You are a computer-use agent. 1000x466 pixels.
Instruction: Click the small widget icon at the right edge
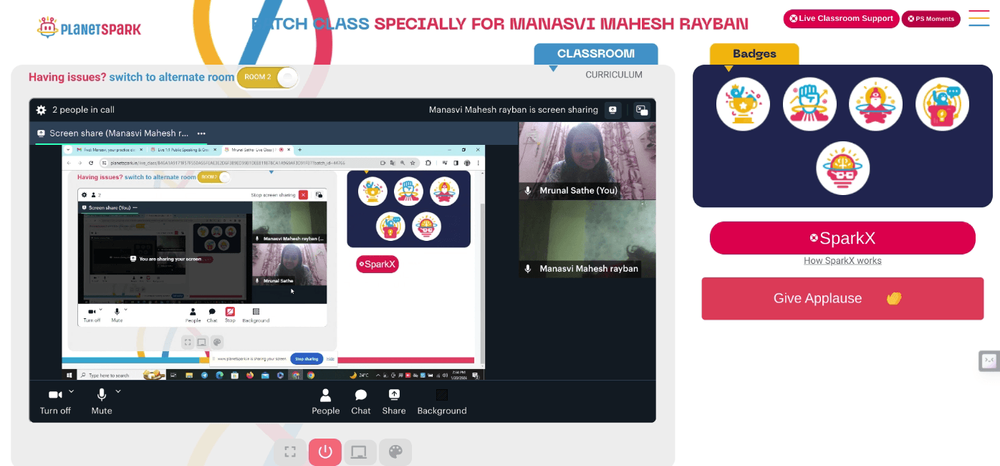pyautogui.click(x=989, y=361)
